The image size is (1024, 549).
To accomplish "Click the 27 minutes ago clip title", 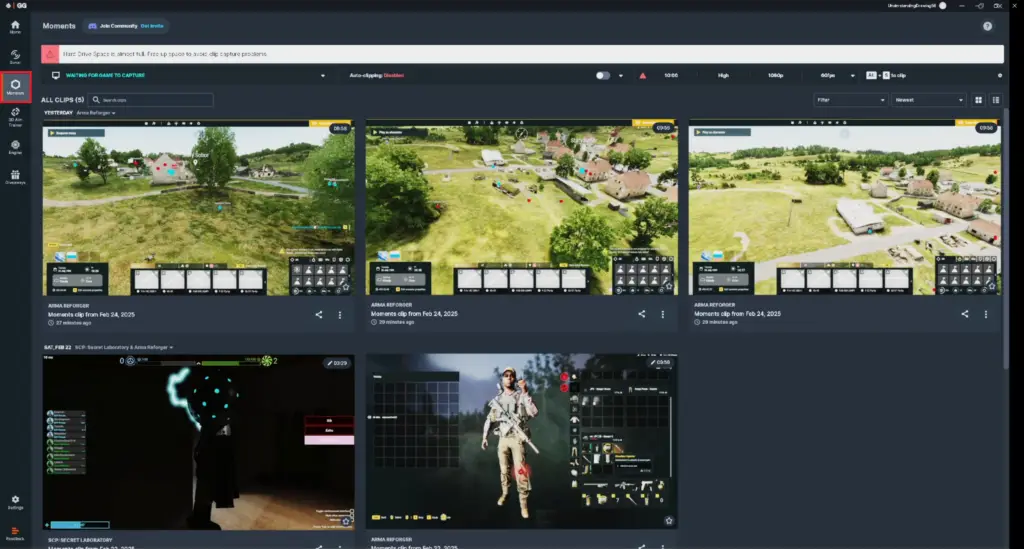I will (91, 315).
